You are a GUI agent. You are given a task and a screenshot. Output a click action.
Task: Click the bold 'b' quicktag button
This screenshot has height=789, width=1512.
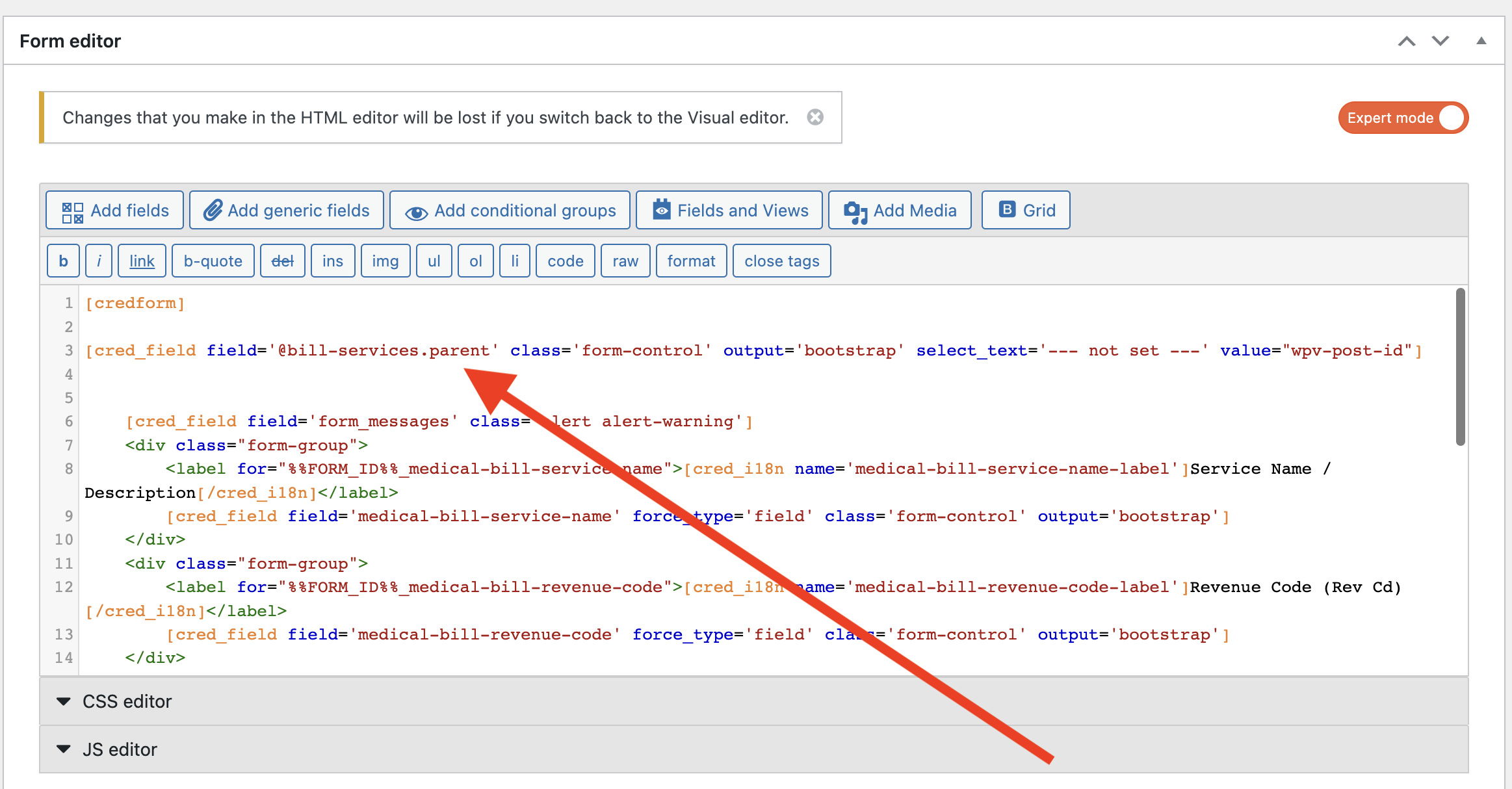(x=64, y=261)
